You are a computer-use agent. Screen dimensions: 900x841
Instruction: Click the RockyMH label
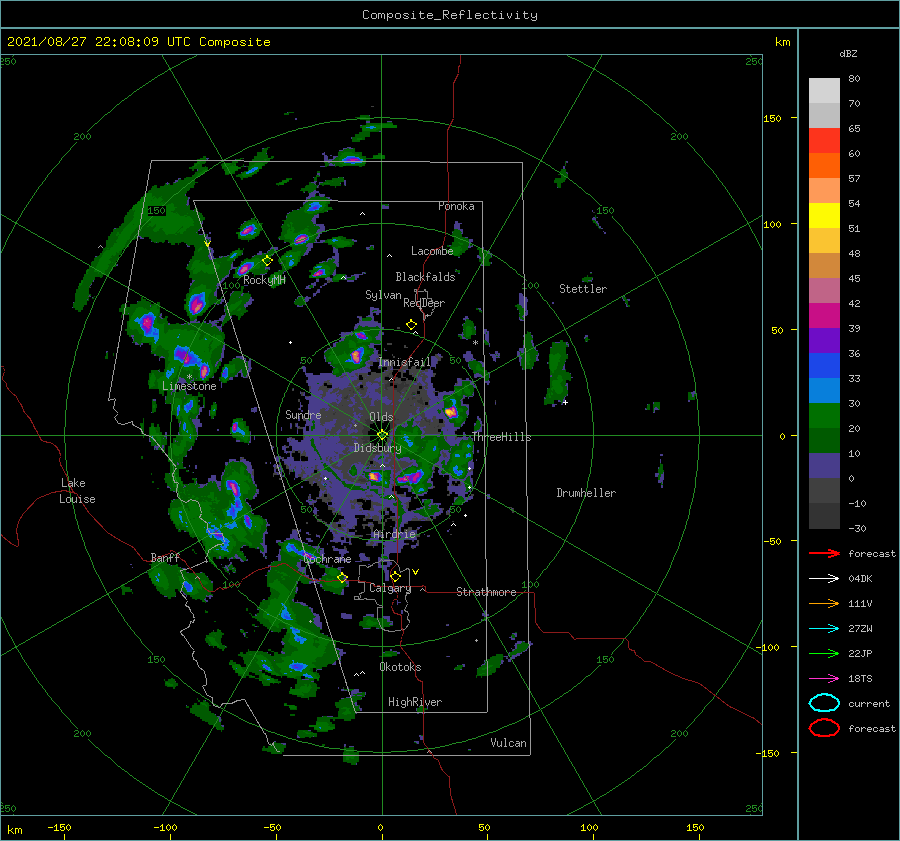coord(265,280)
